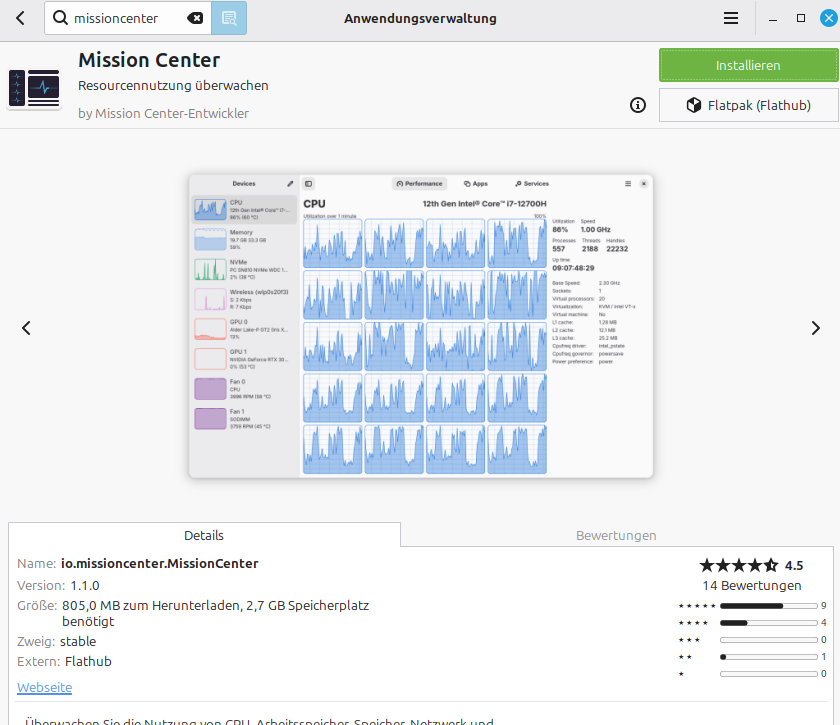Toggle the search-in-descriptions button
Image resolution: width=840 pixels, height=725 pixels.
click(x=229, y=18)
